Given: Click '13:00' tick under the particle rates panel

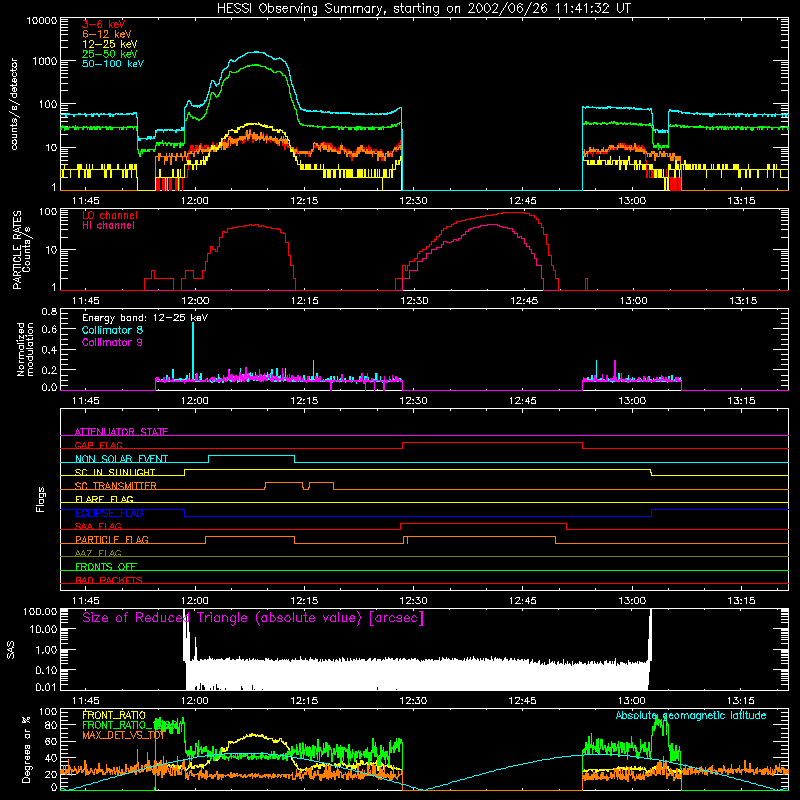Looking at the screenshot, I should click(633, 301).
